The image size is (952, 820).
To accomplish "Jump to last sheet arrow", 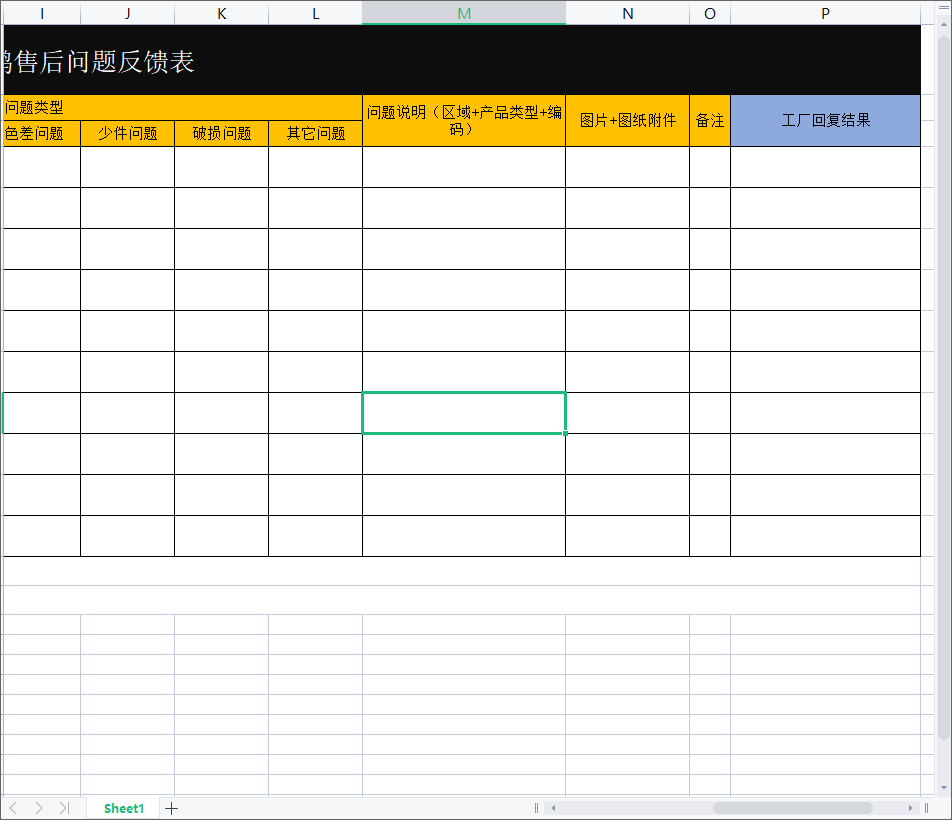I will coord(64,808).
